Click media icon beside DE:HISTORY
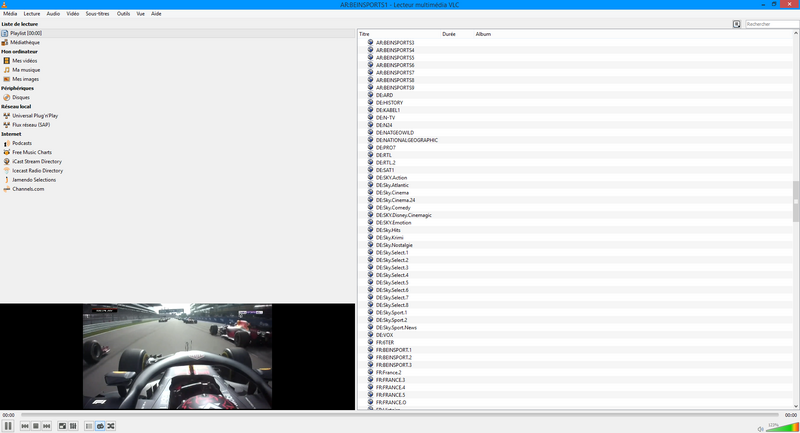The height and width of the screenshot is (433, 800). pos(370,102)
